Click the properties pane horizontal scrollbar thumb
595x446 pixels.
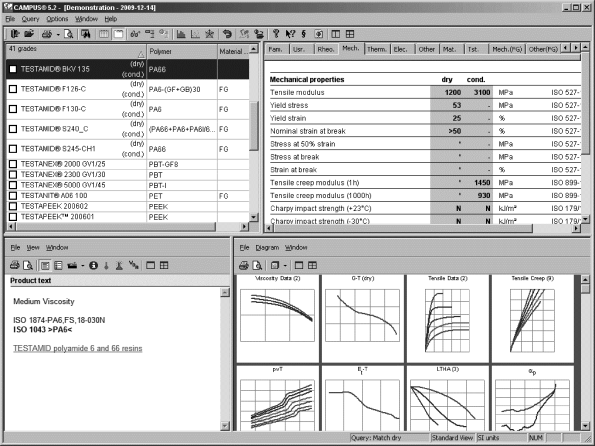[x=403, y=228]
